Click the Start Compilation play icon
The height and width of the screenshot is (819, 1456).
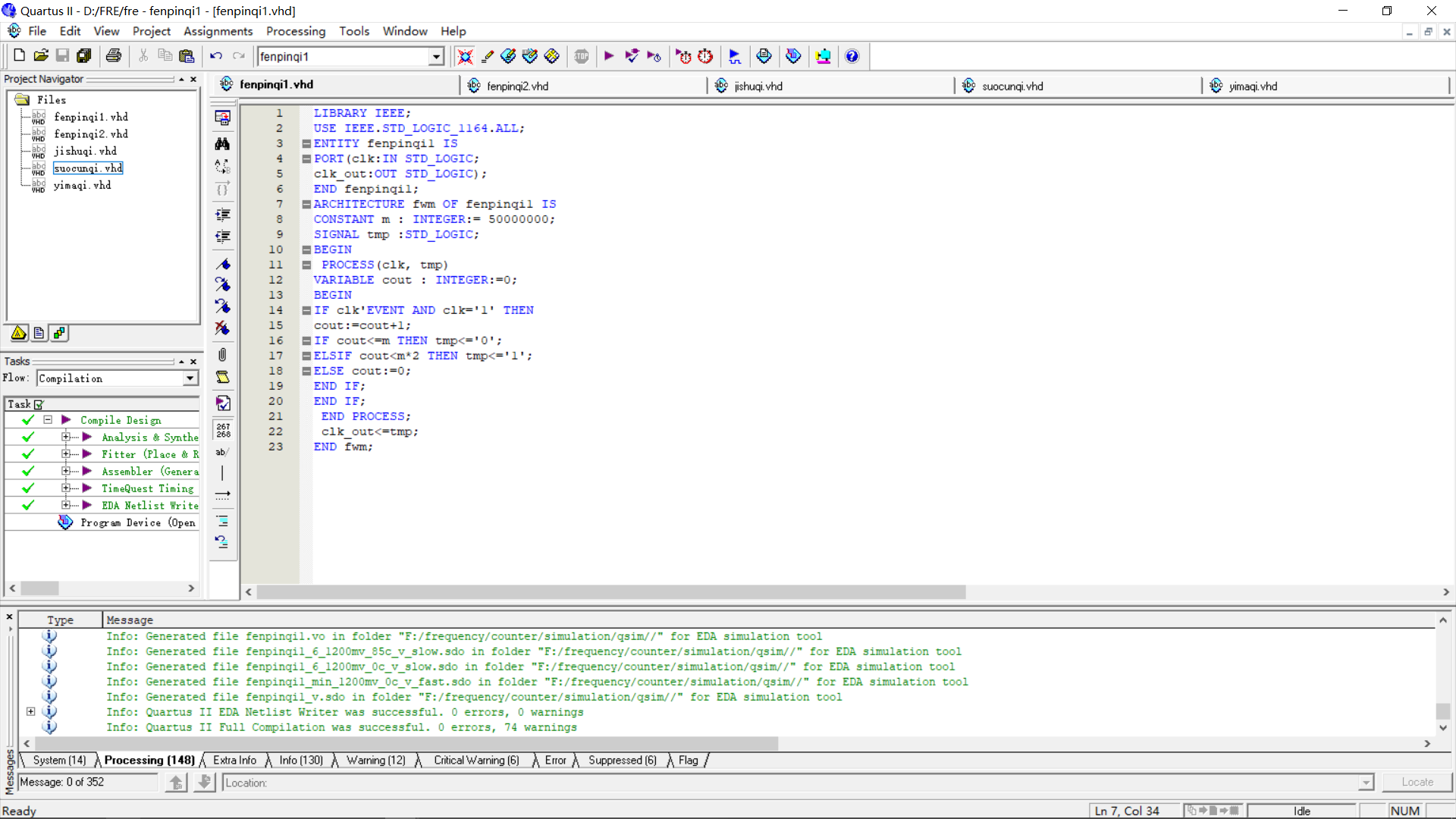608,56
